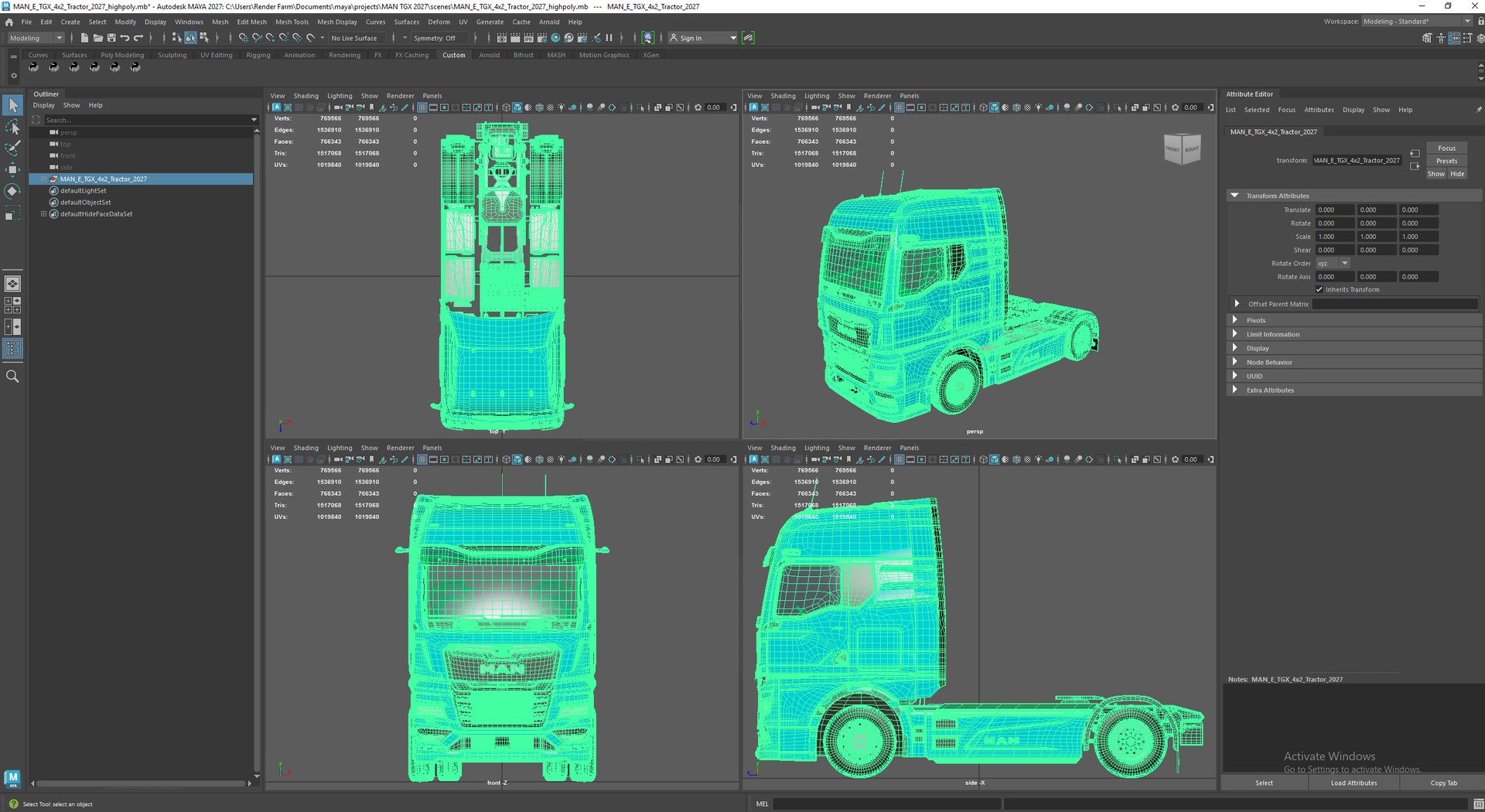Click the Hide button in Attribute Editor

(1457, 174)
